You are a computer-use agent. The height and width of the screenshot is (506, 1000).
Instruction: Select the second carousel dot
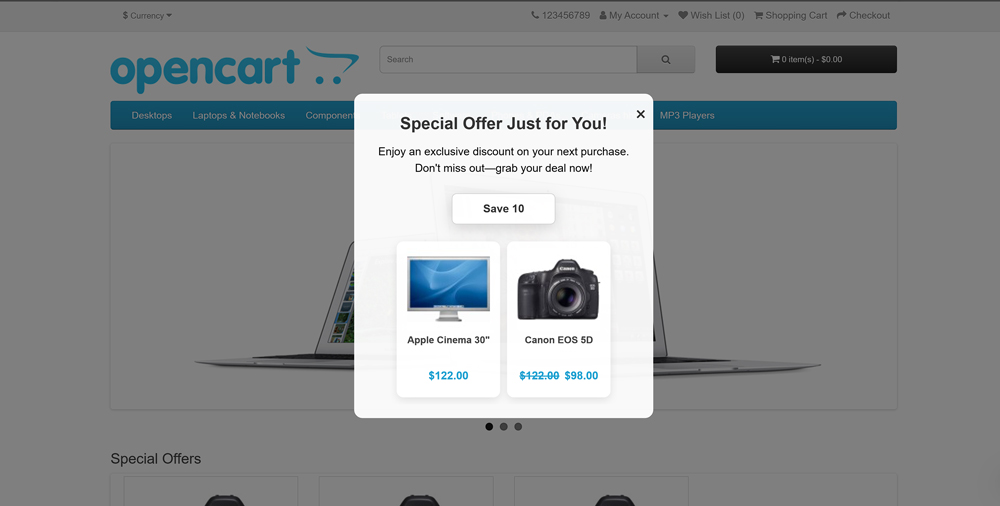click(504, 427)
